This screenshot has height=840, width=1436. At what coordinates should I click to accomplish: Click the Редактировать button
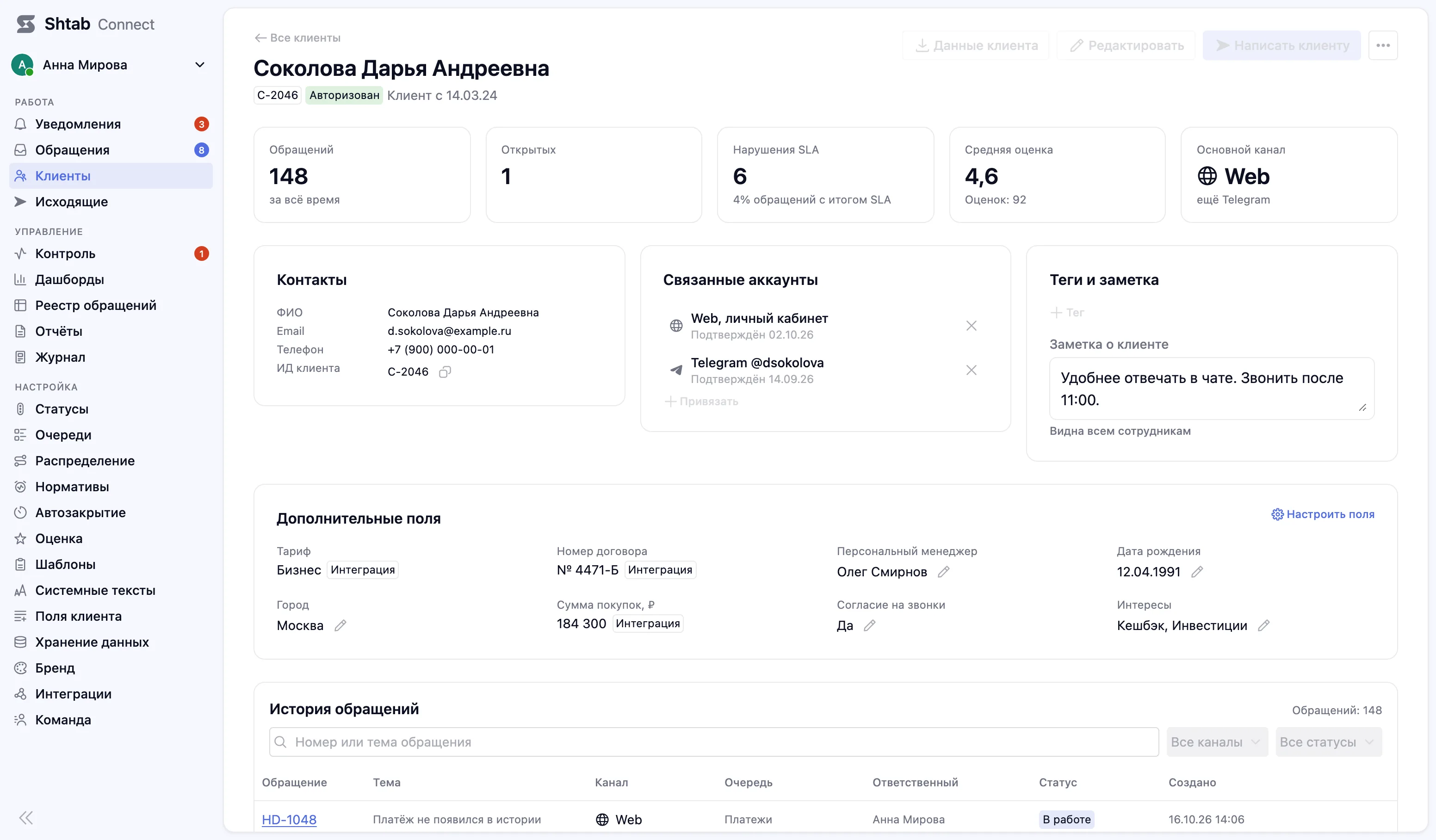pos(1126,46)
